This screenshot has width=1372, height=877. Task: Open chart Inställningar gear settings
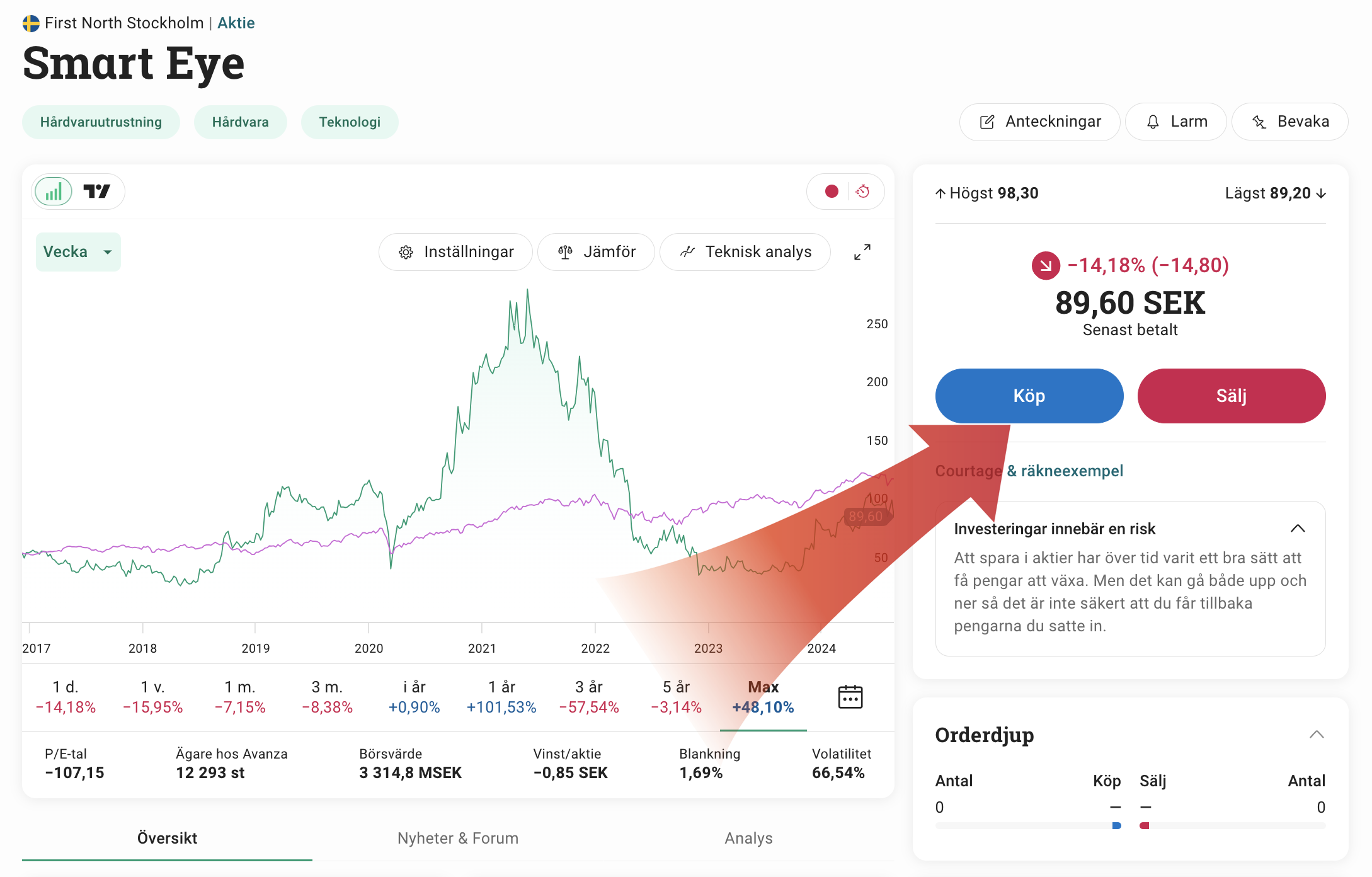coord(456,252)
